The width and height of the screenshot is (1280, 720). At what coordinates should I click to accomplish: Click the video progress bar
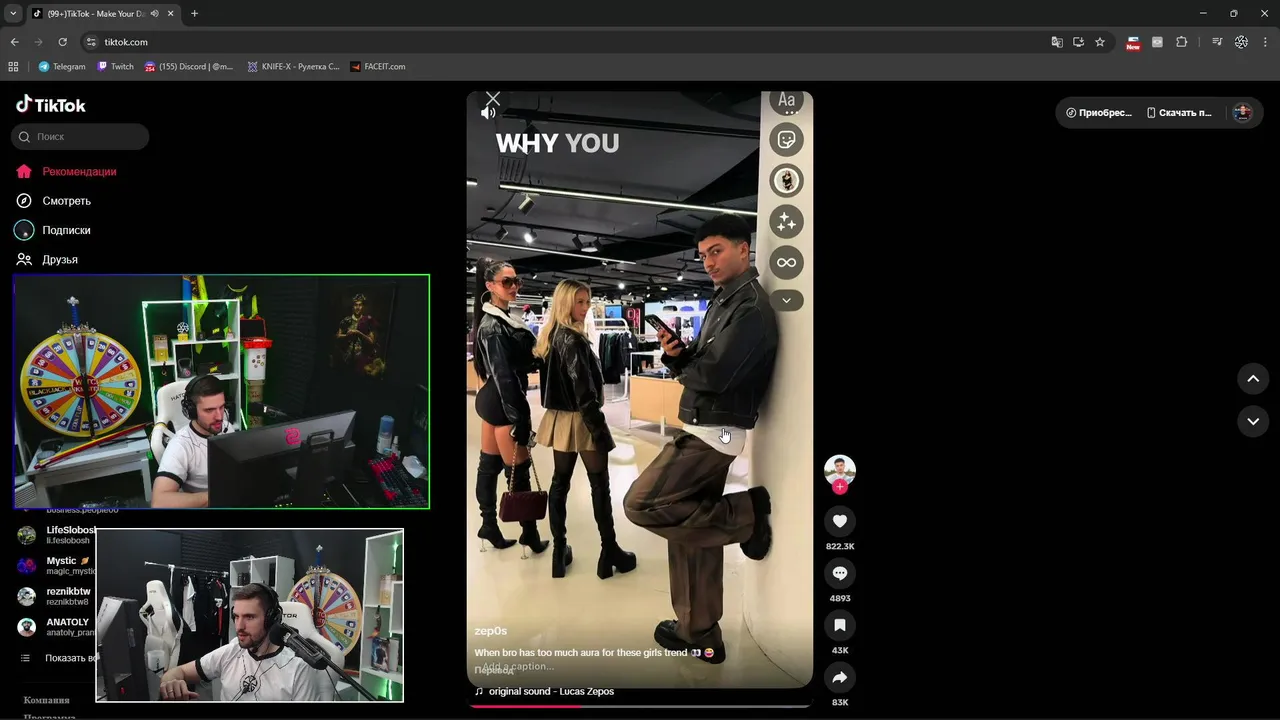[x=639, y=705]
